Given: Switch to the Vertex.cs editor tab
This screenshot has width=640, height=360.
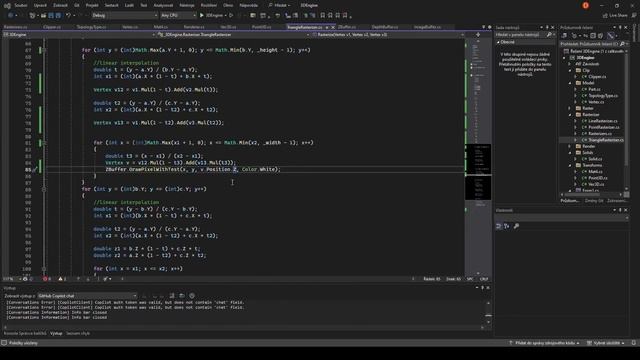Looking at the screenshot, I should (x=130, y=27).
